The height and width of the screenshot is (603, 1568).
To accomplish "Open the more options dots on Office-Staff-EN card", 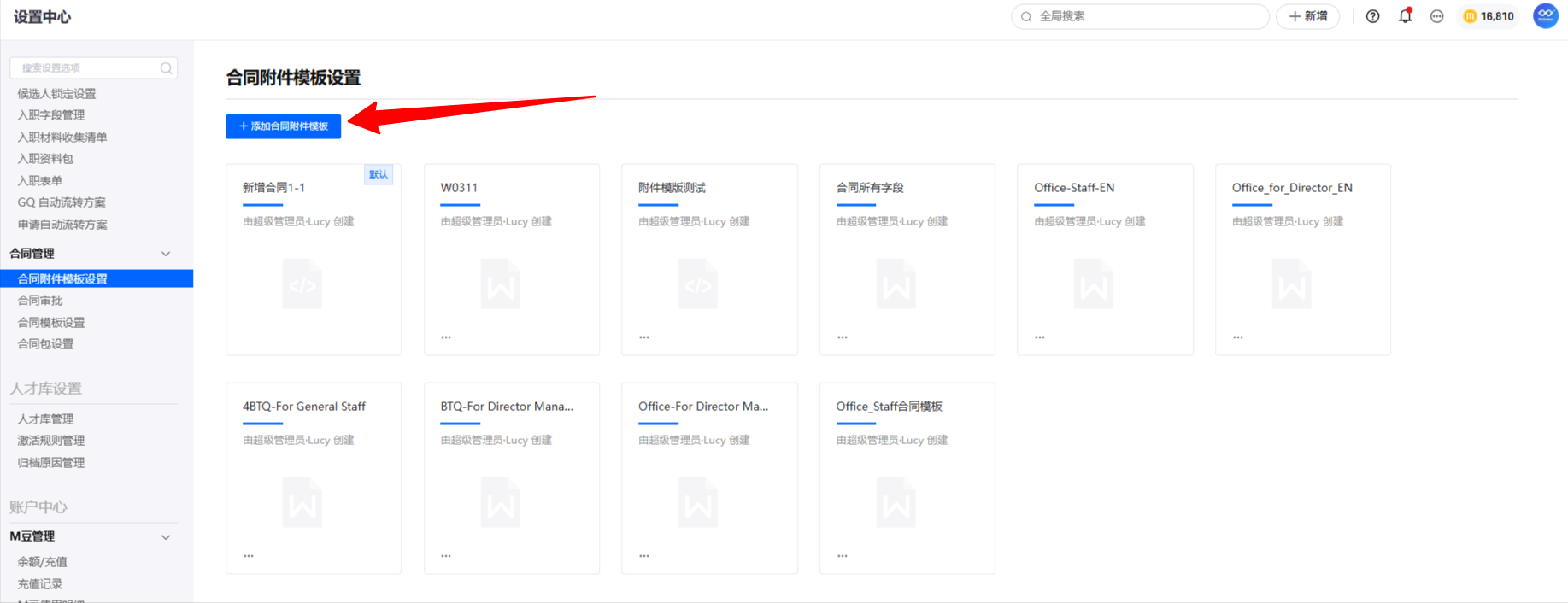I will (x=1040, y=337).
